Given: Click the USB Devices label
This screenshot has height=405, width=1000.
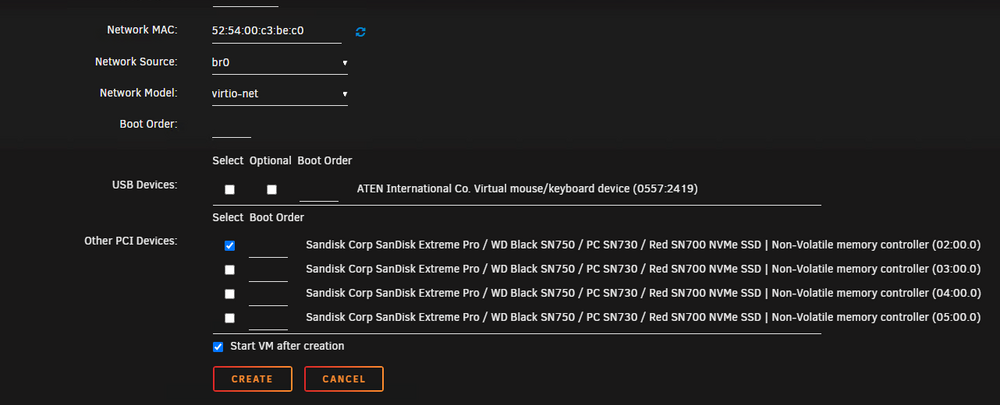Looking at the screenshot, I should 144,185.
